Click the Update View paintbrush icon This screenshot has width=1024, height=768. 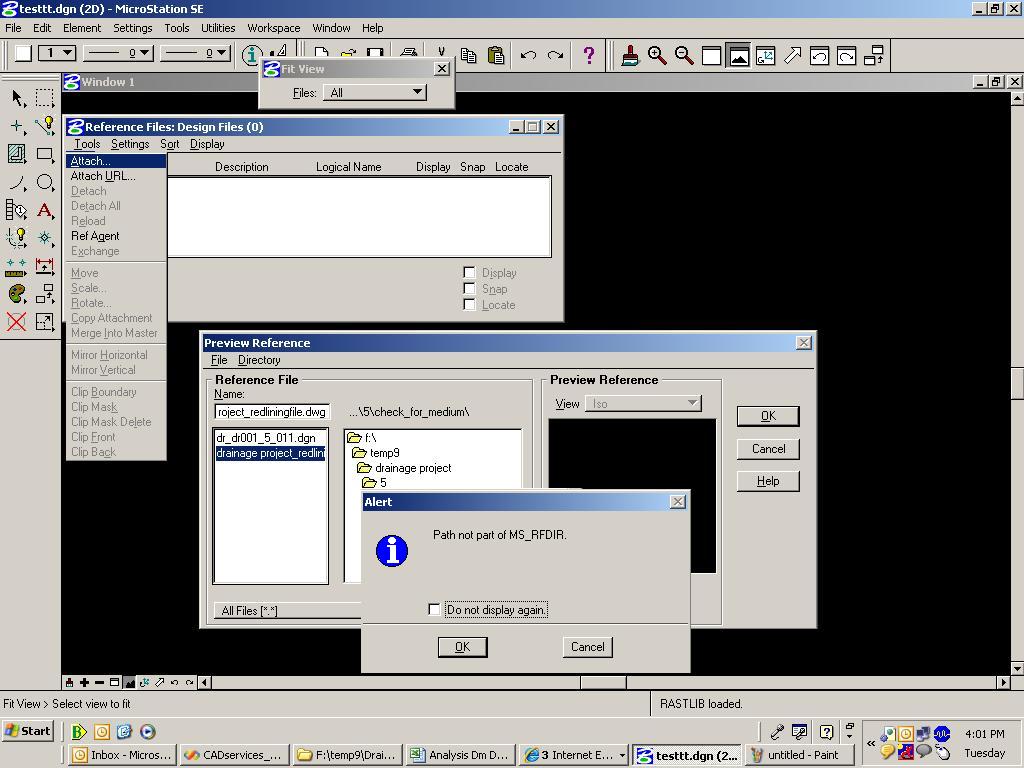coord(630,56)
